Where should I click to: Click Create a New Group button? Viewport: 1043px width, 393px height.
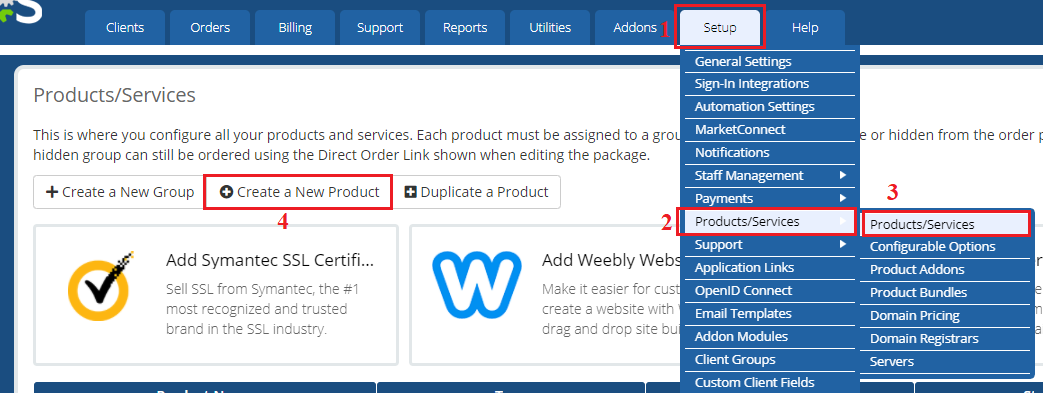pos(120,192)
